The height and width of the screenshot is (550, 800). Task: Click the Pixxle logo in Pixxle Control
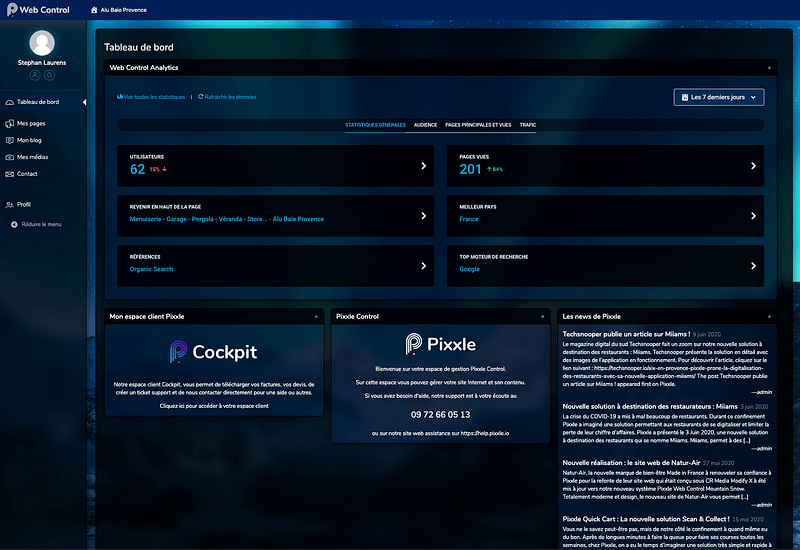[x=440, y=344]
